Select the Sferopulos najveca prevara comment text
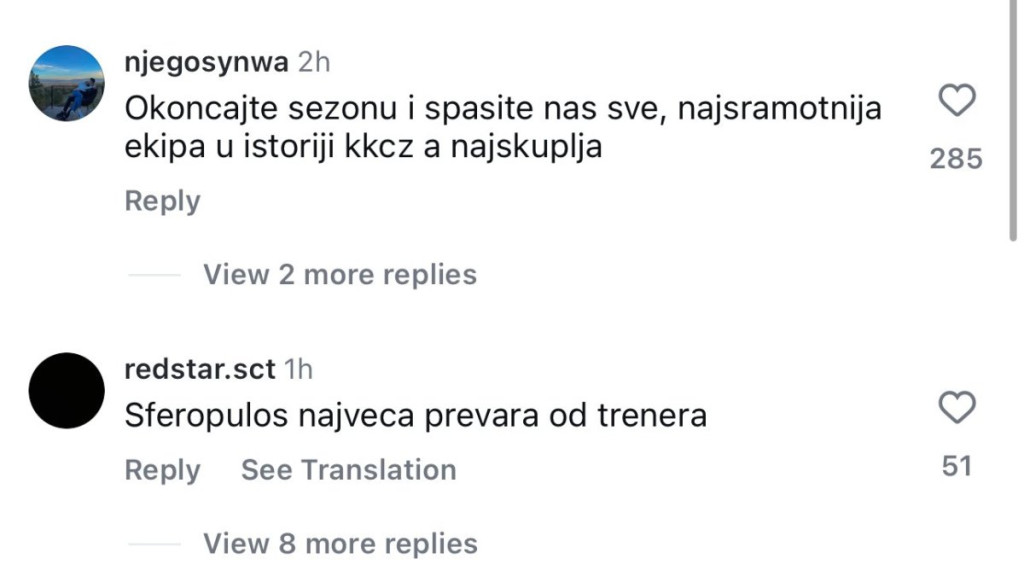 coord(415,415)
